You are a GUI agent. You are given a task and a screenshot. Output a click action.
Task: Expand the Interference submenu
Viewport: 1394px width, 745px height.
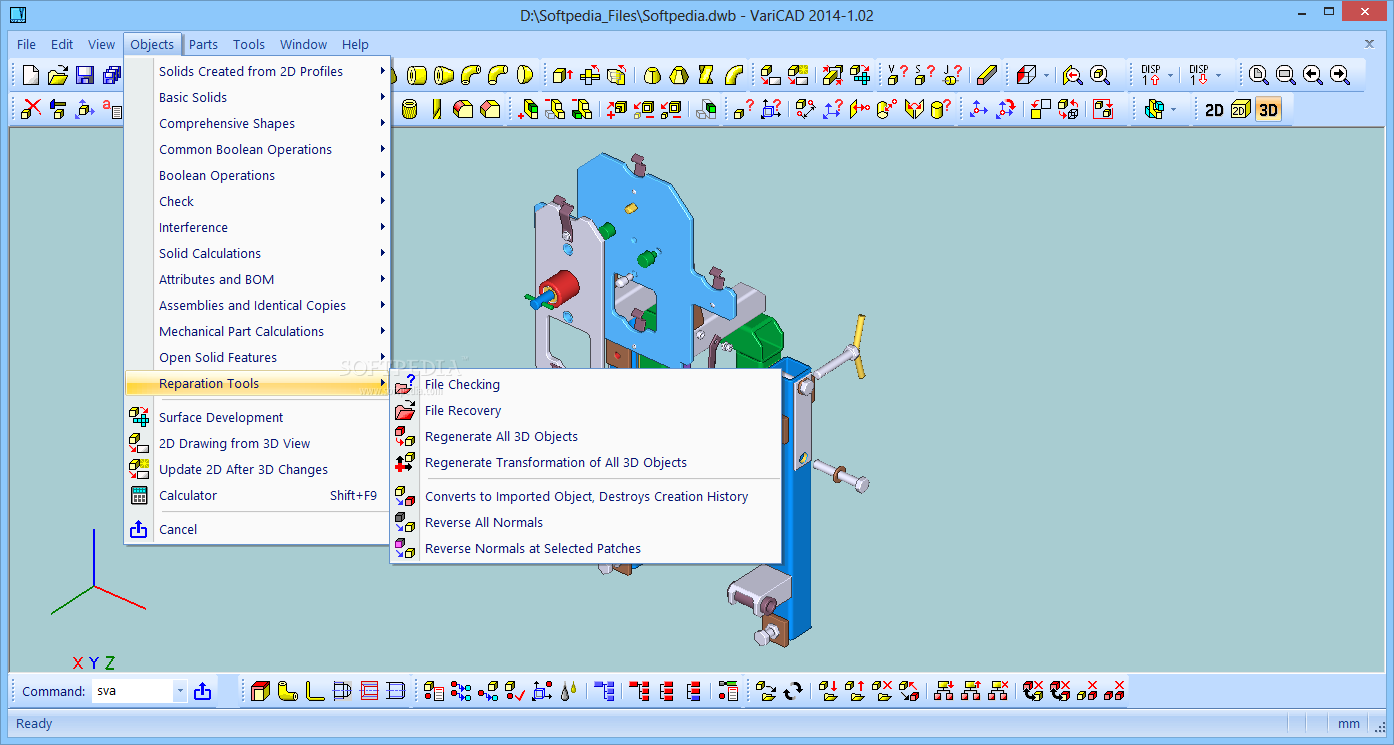click(257, 227)
